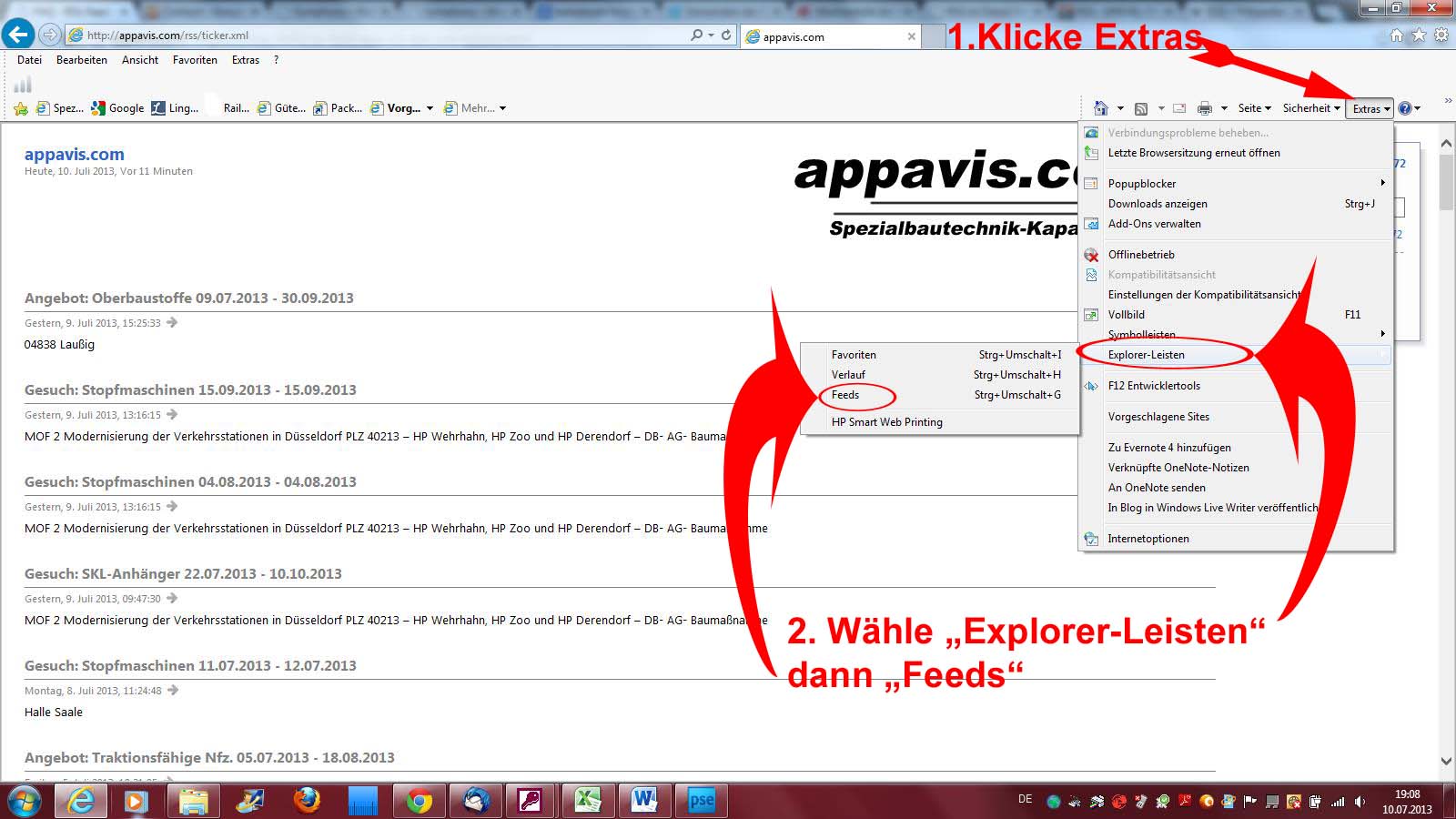
Task: Toggle Vollbild in the Extras menu
Action: tap(1127, 315)
